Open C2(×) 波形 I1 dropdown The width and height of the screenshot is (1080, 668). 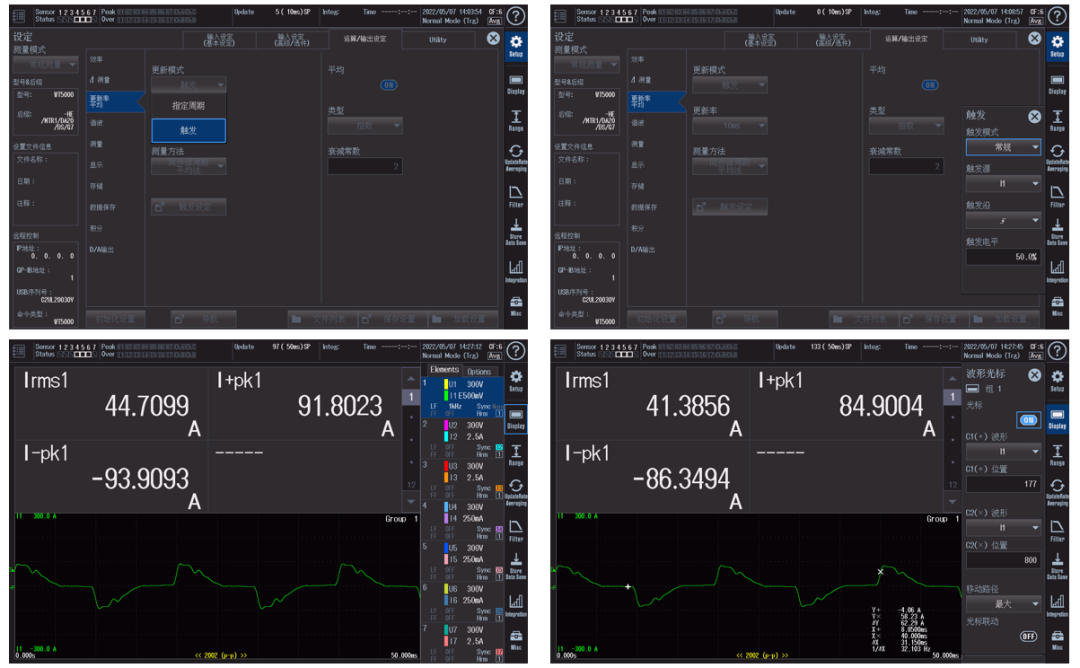tap(1003, 528)
